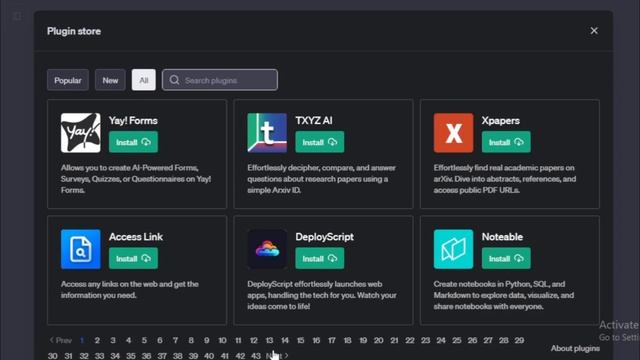Go to the Prev page
640x360 pixels.
coord(60,340)
